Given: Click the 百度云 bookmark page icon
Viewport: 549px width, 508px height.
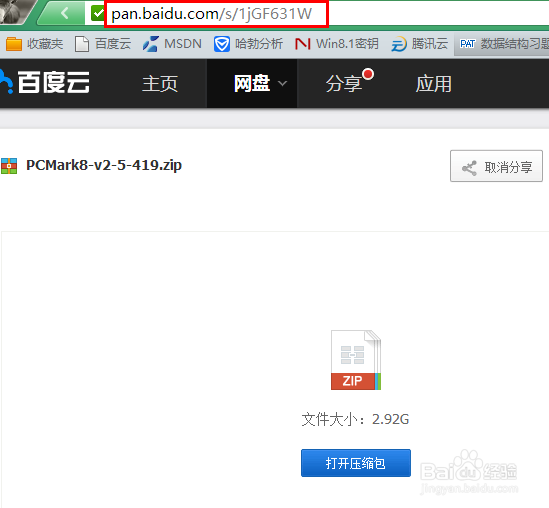Looking at the screenshot, I should (82, 44).
